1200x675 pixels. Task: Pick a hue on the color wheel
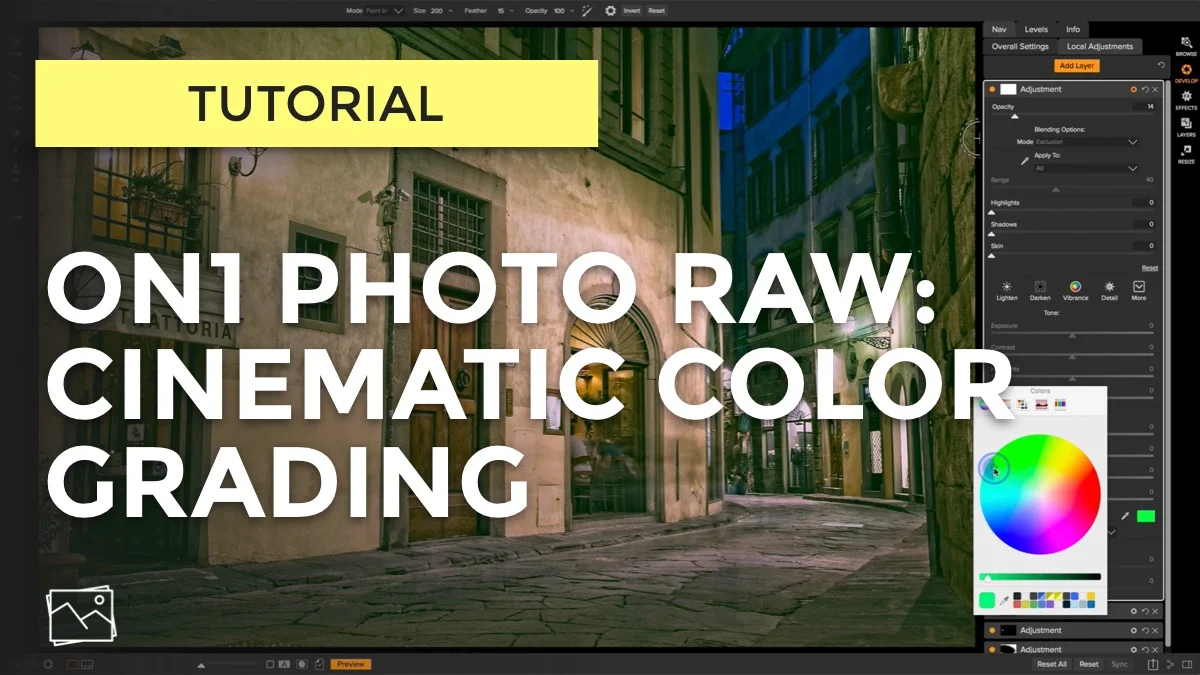coord(1040,495)
